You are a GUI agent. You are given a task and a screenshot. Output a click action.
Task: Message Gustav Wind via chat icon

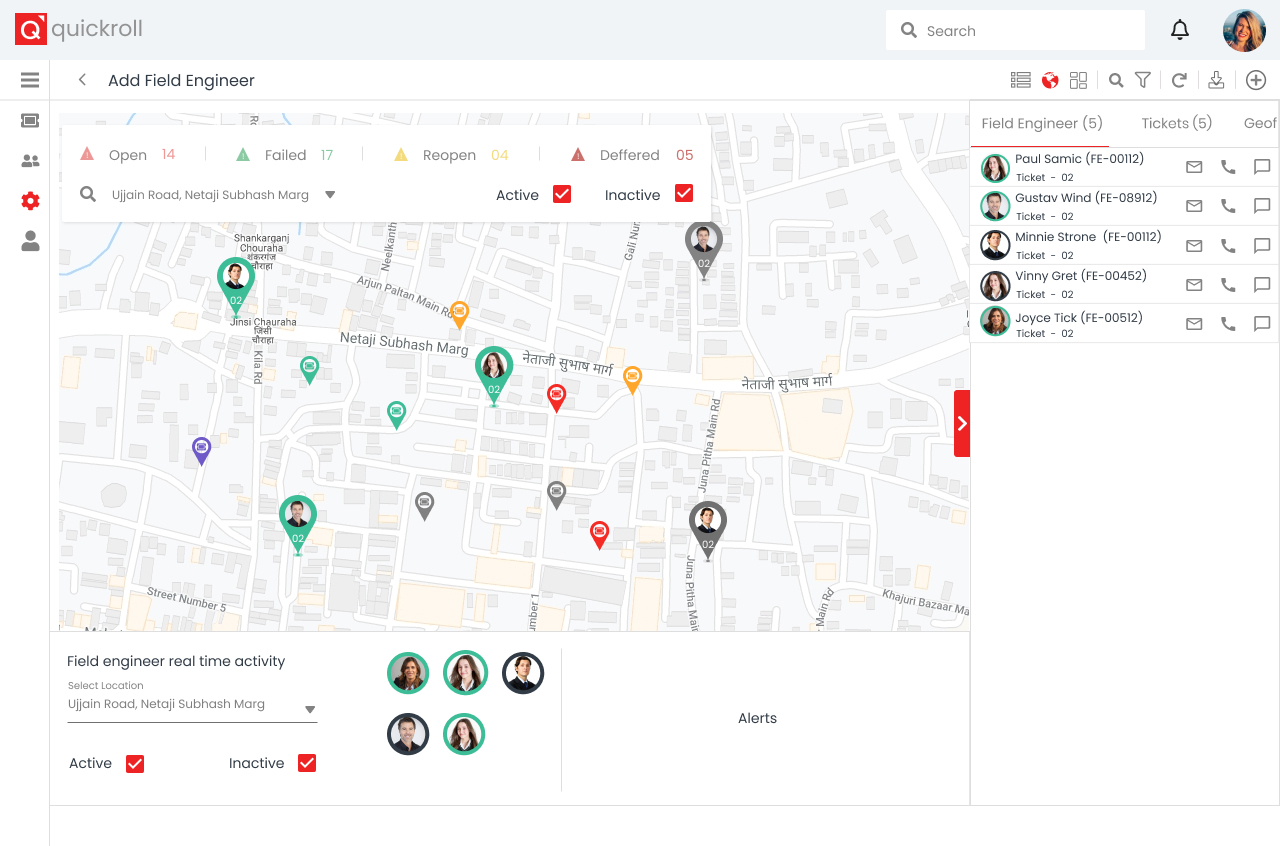[x=1262, y=206]
